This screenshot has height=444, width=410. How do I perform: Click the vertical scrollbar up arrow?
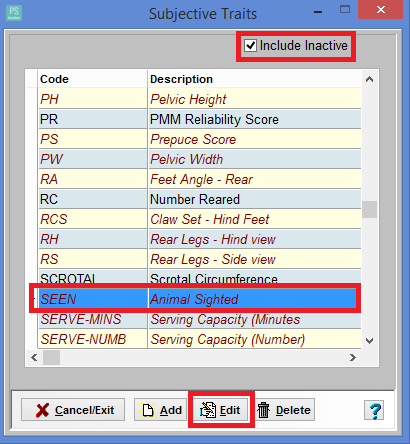pos(369,79)
